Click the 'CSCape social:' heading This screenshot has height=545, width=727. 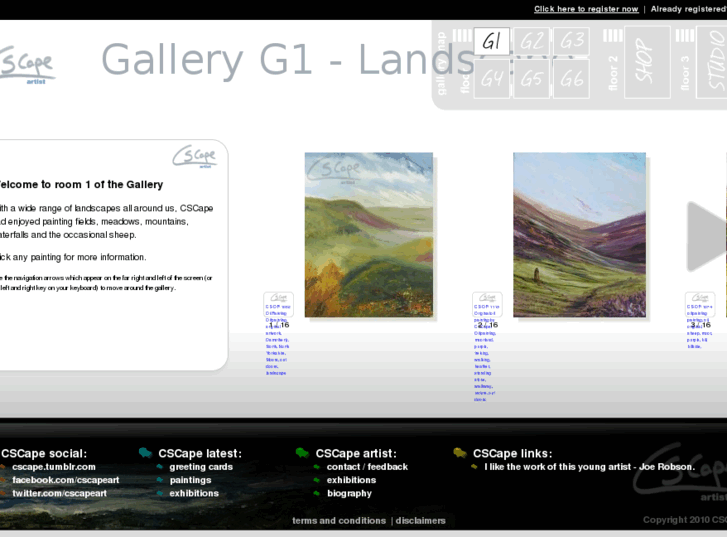[x=44, y=453]
